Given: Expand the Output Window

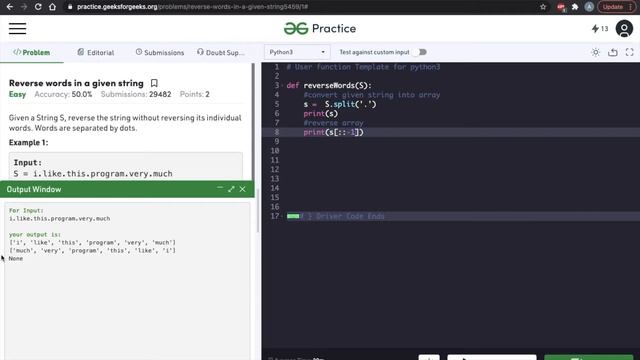Looking at the screenshot, I should tap(231, 189).
